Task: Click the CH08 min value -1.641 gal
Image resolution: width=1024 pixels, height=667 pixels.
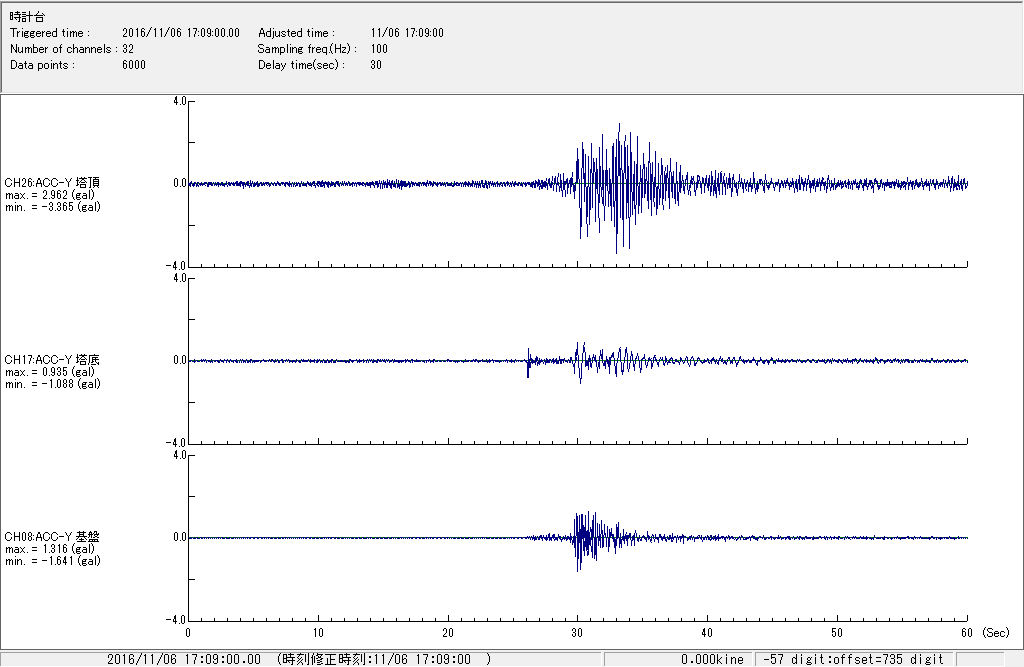Action: coord(52,561)
